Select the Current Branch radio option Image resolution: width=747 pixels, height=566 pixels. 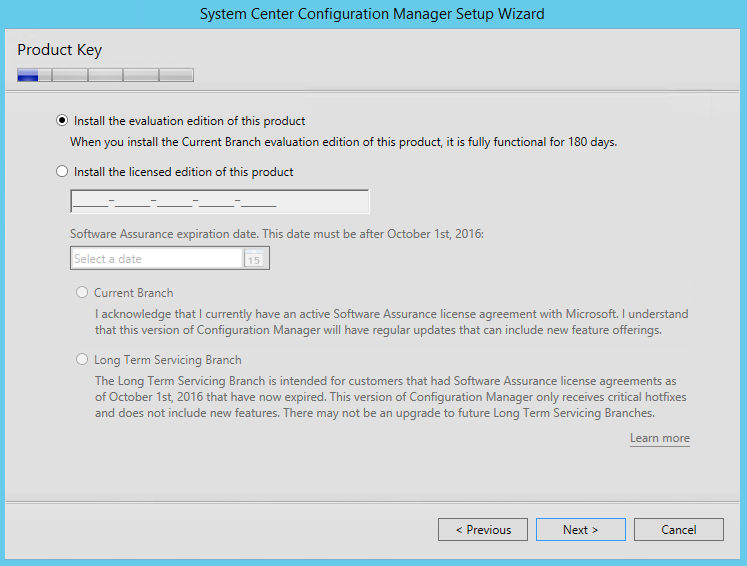(x=82, y=292)
